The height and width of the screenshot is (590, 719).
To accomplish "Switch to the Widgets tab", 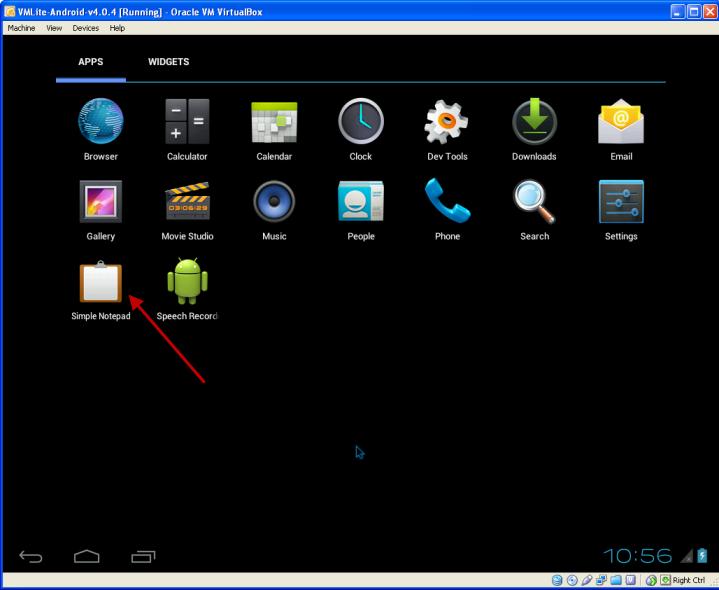I will point(168,62).
